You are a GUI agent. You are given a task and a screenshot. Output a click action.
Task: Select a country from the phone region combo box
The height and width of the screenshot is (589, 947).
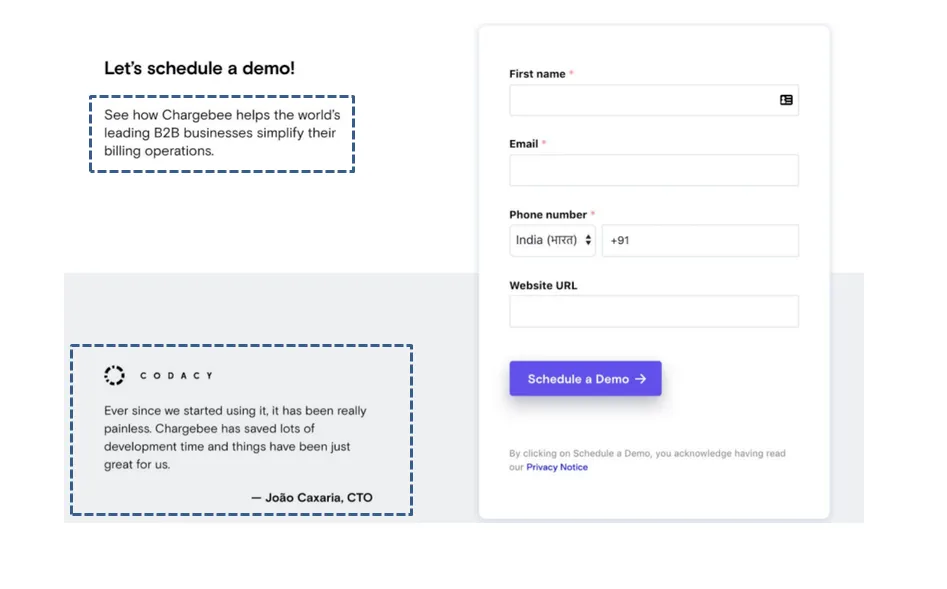[552, 240]
